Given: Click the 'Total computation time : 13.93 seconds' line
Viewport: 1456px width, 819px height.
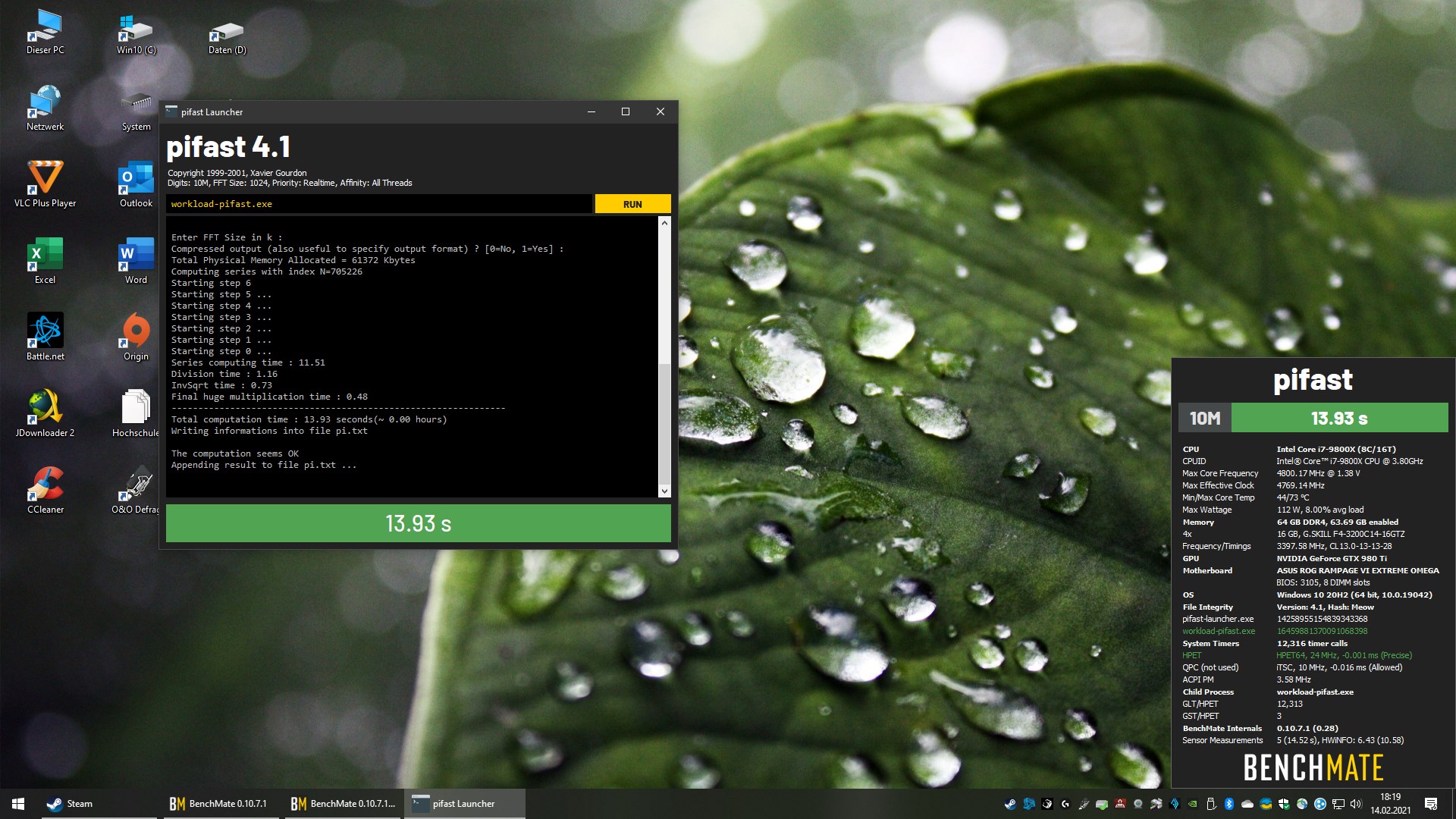Looking at the screenshot, I should (309, 419).
